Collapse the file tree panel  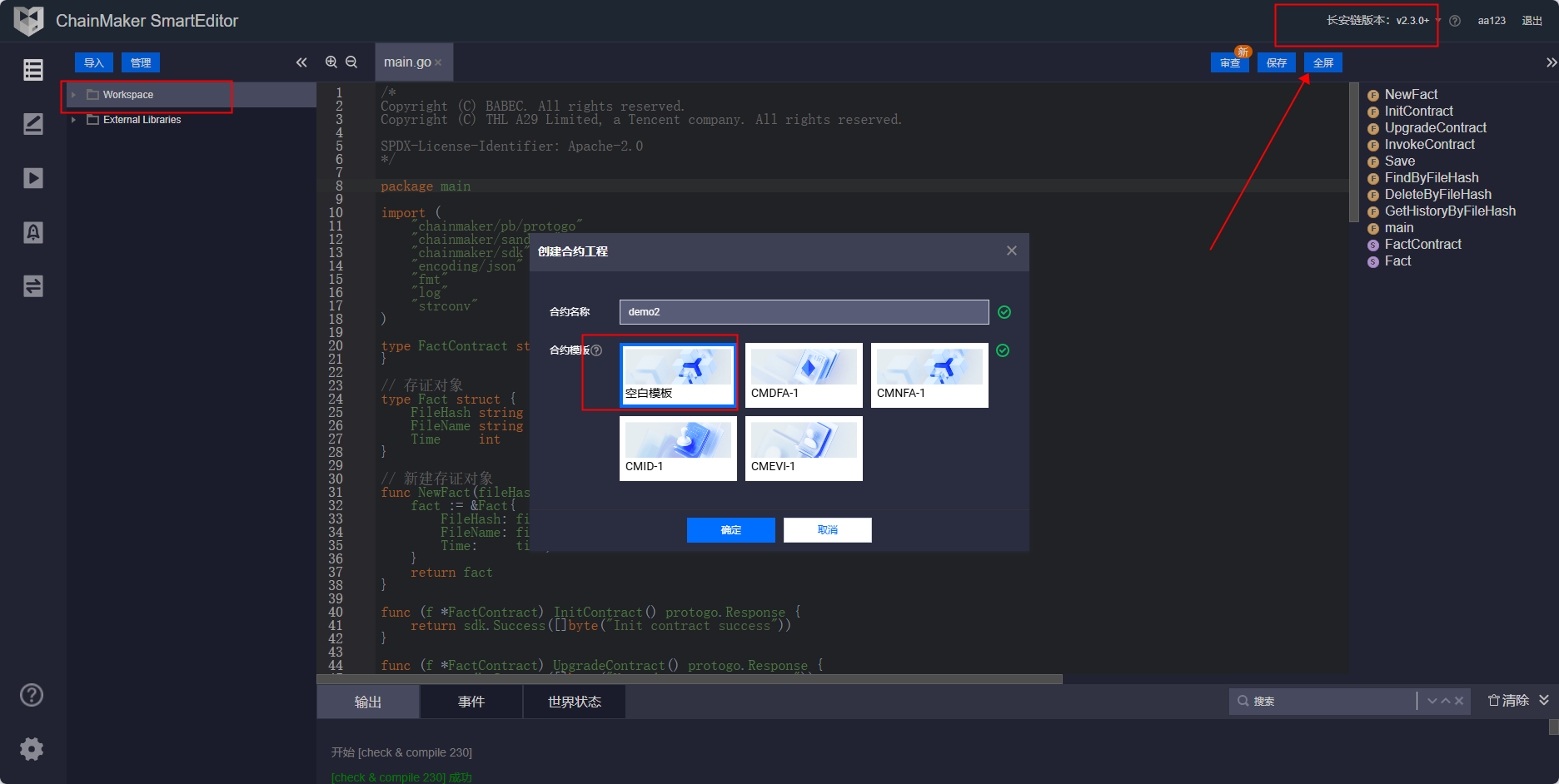[301, 62]
